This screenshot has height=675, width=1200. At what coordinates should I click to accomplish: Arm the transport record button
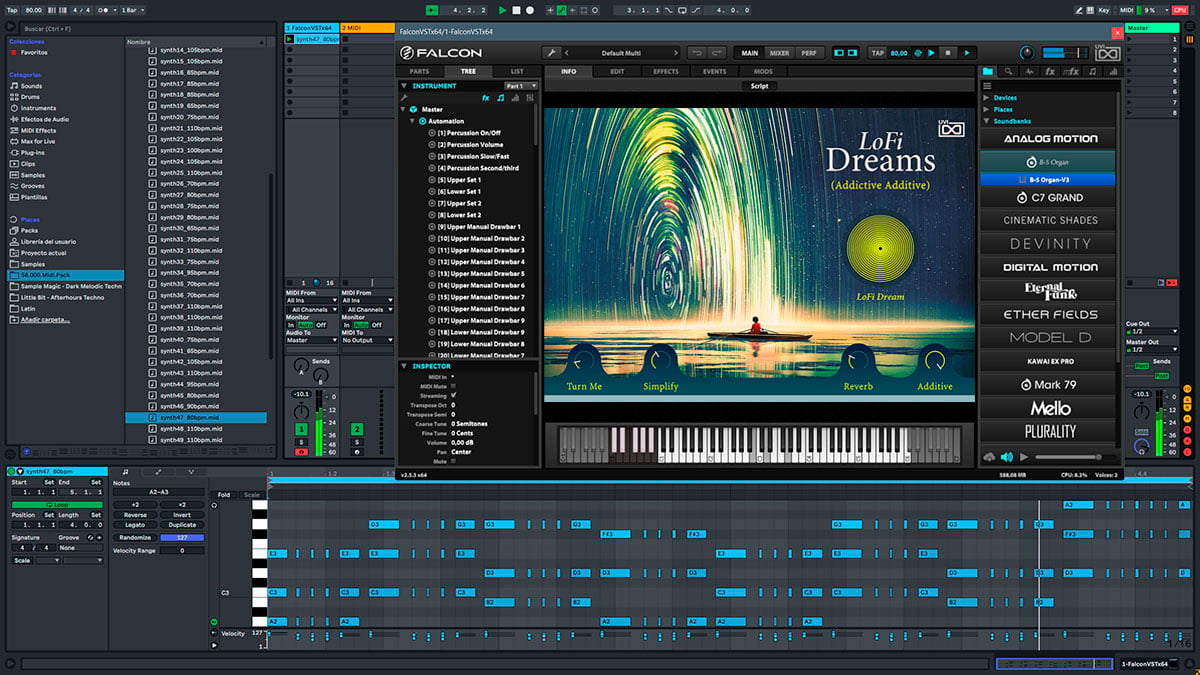coord(530,10)
